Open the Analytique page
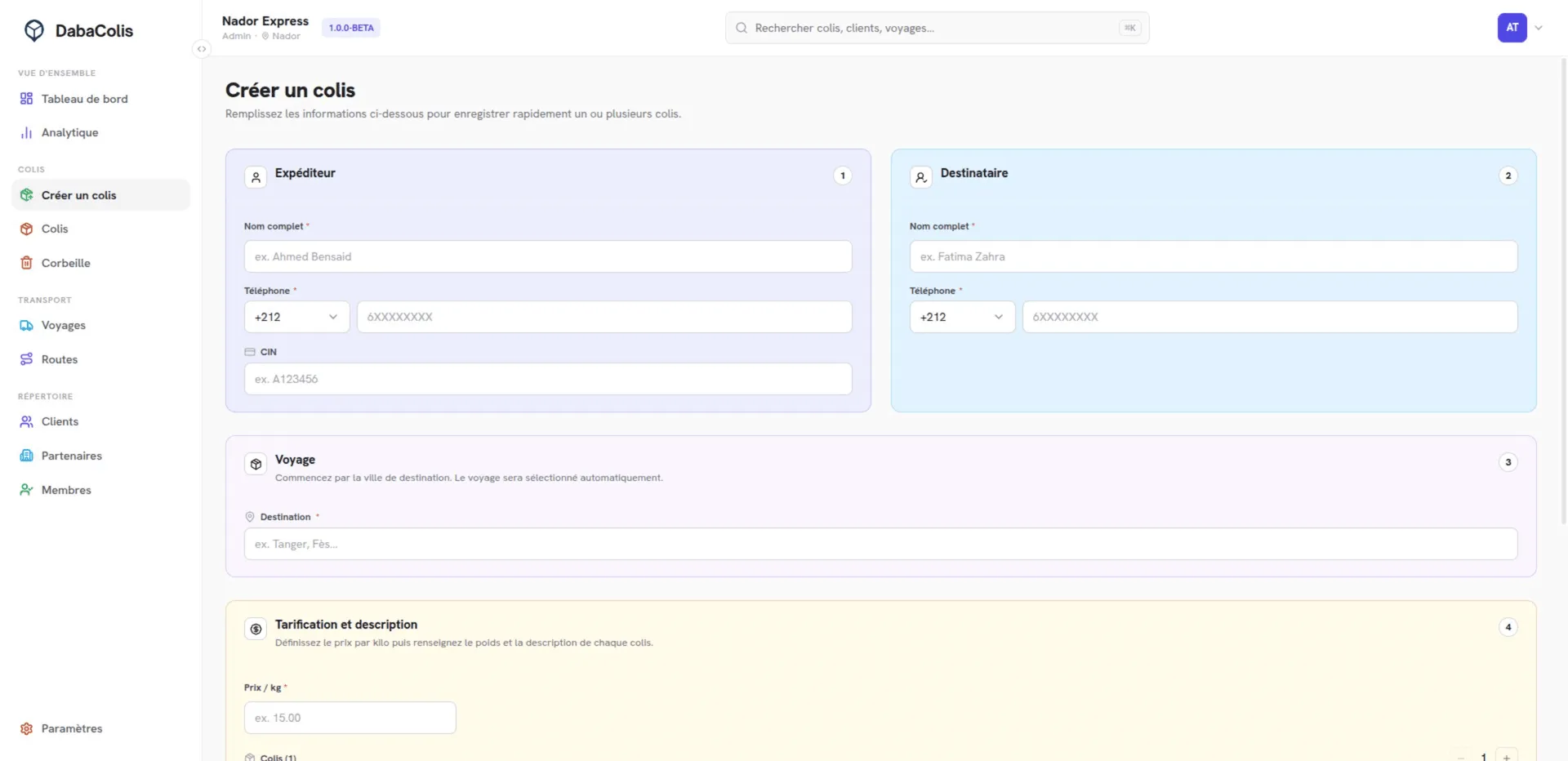The image size is (1568, 761). 101,132
